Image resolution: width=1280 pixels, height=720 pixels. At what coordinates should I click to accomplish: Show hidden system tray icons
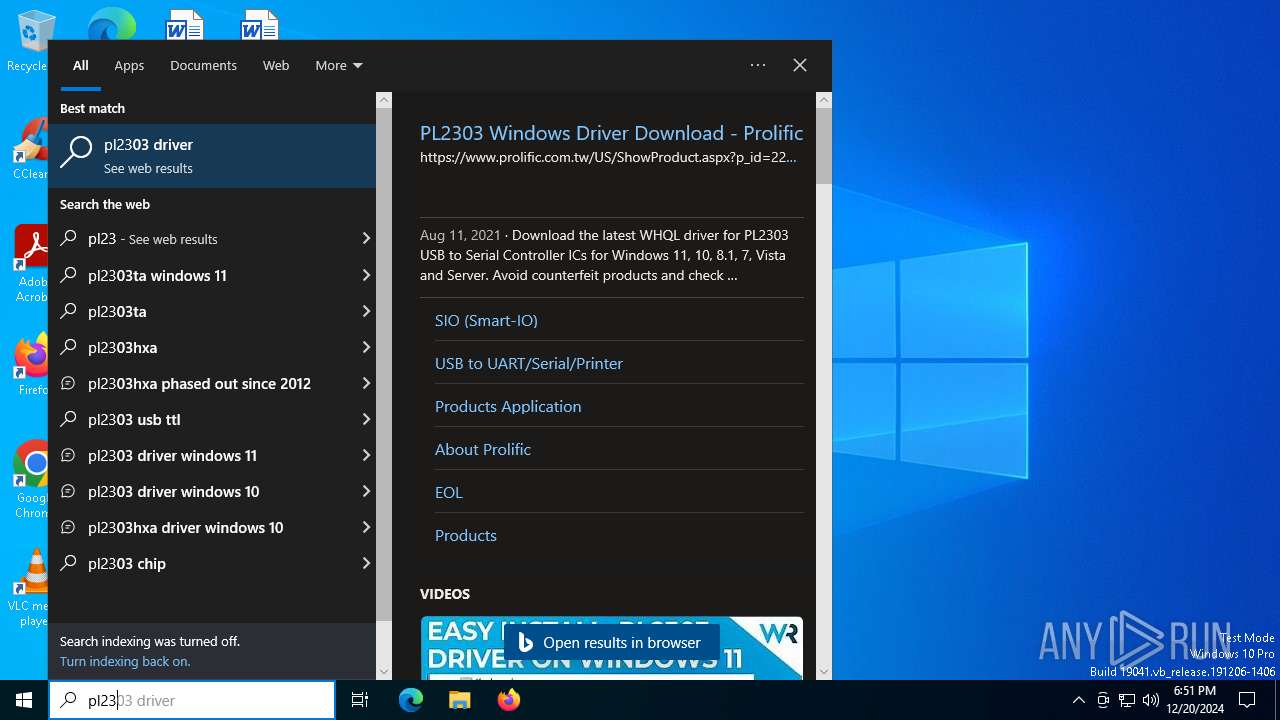tap(1078, 700)
